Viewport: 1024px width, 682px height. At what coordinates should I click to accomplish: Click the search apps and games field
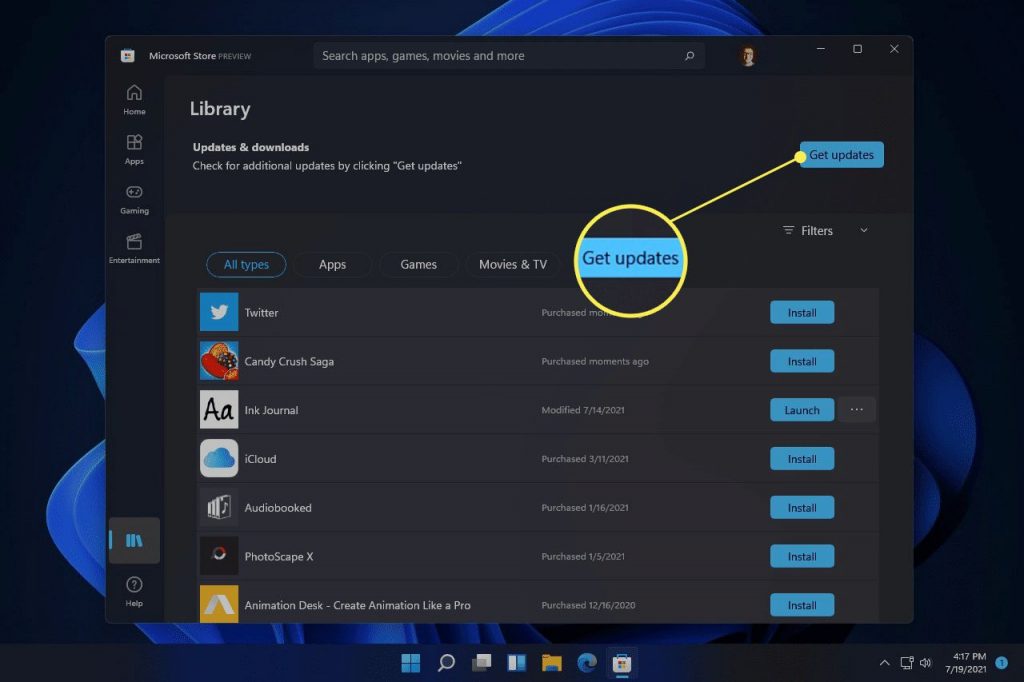pyautogui.click(x=508, y=55)
